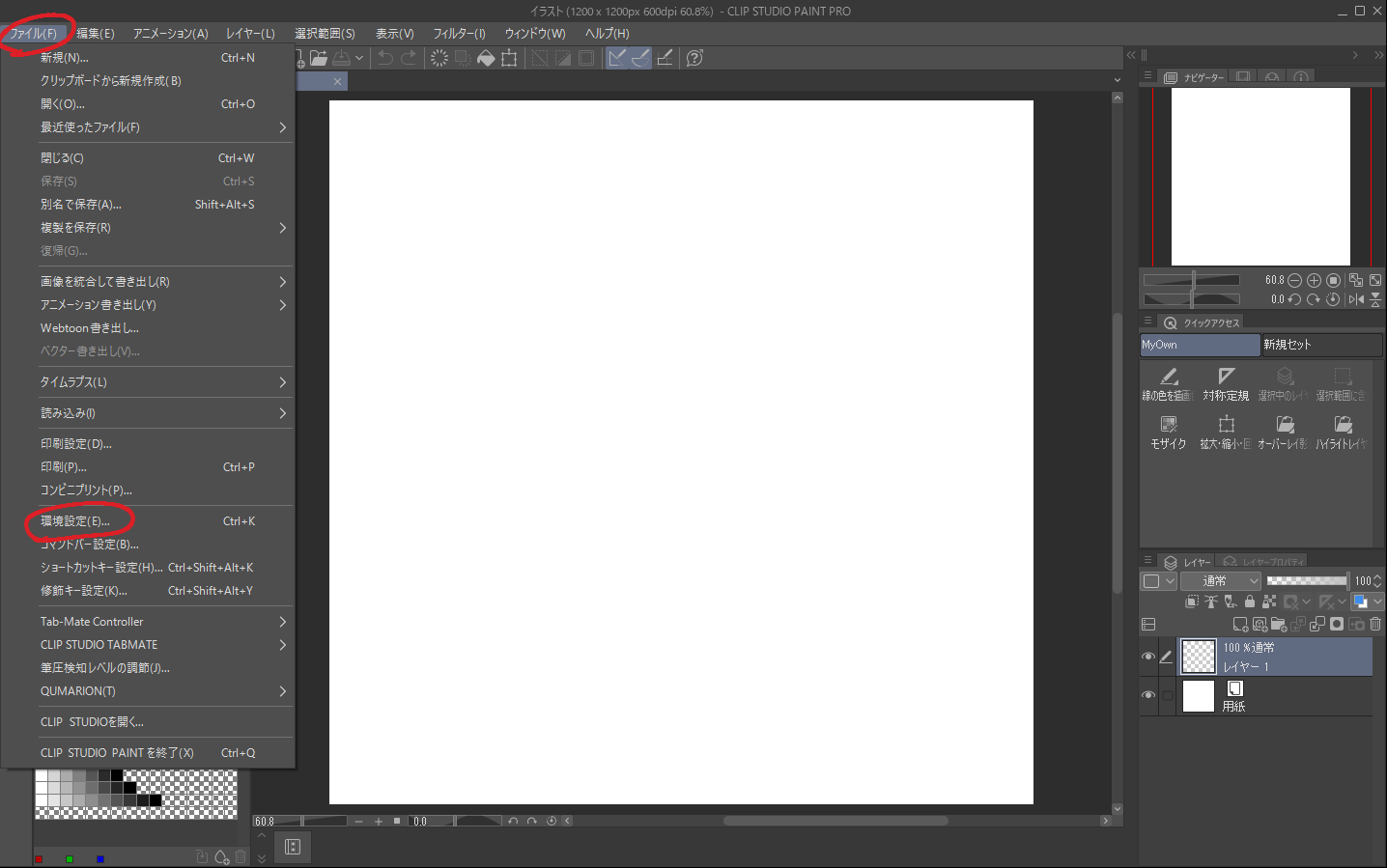Image resolution: width=1387 pixels, height=868 pixels.
Task: Open the layer color dropdown arrow
Action: click(x=1377, y=602)
